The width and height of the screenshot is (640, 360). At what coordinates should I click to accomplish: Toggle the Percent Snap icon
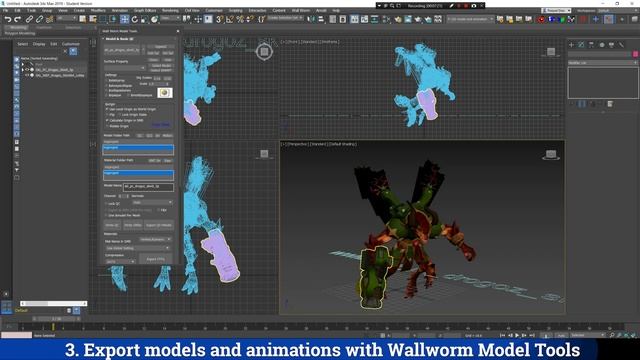tap(240, 19)
